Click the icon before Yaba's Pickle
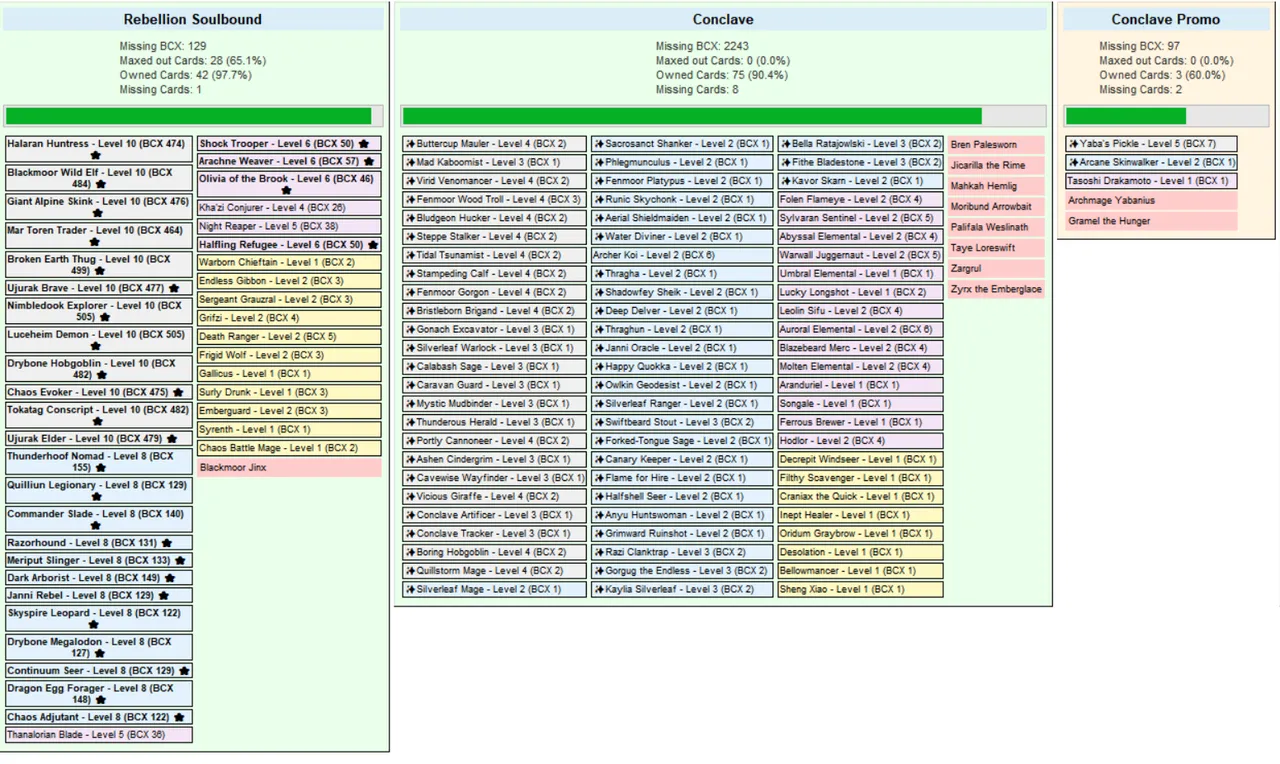The height and width of the screenshot is (764, 1280). (x=1073, y=144)
